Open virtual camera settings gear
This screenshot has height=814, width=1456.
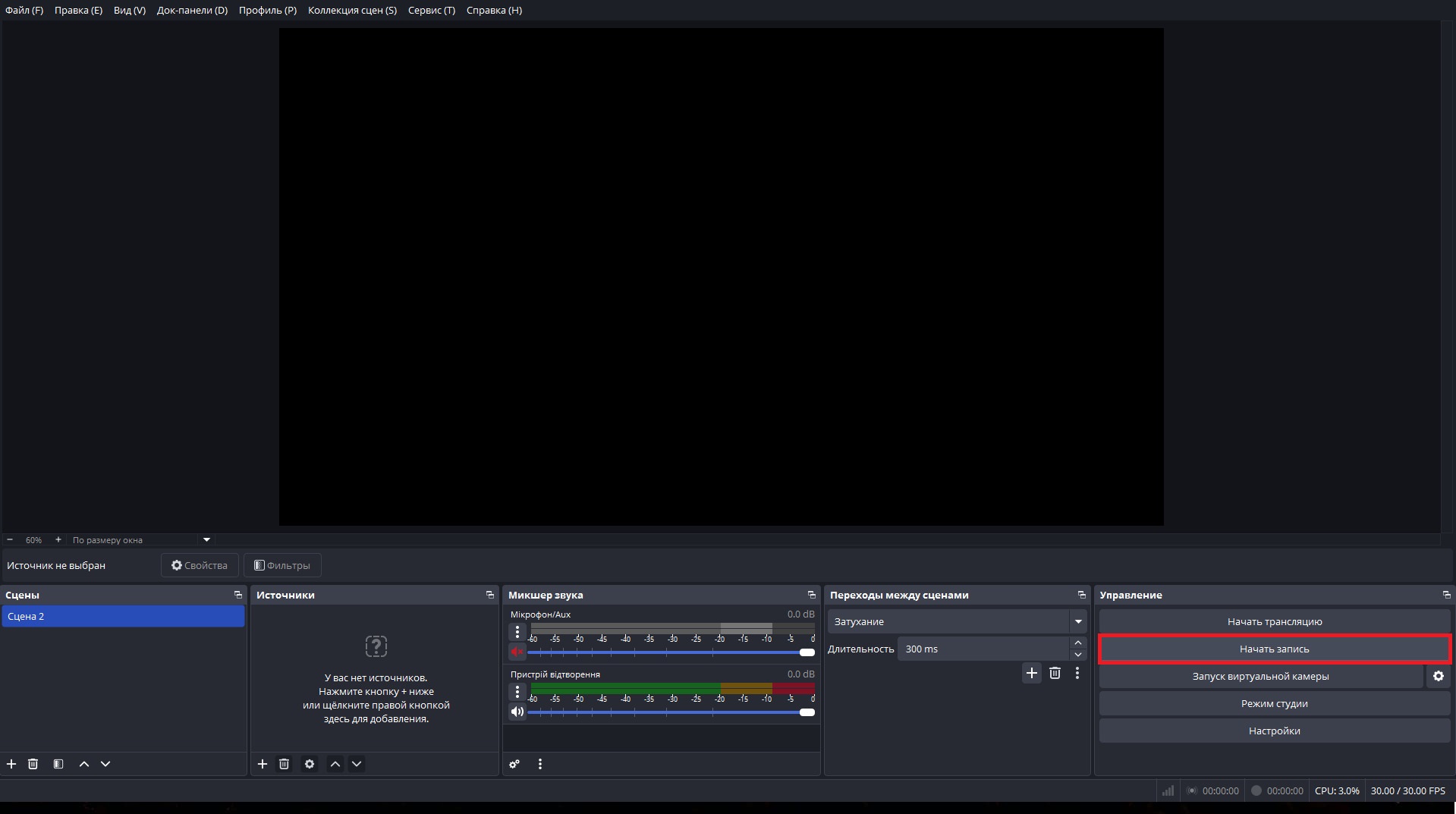point(1438,676)
